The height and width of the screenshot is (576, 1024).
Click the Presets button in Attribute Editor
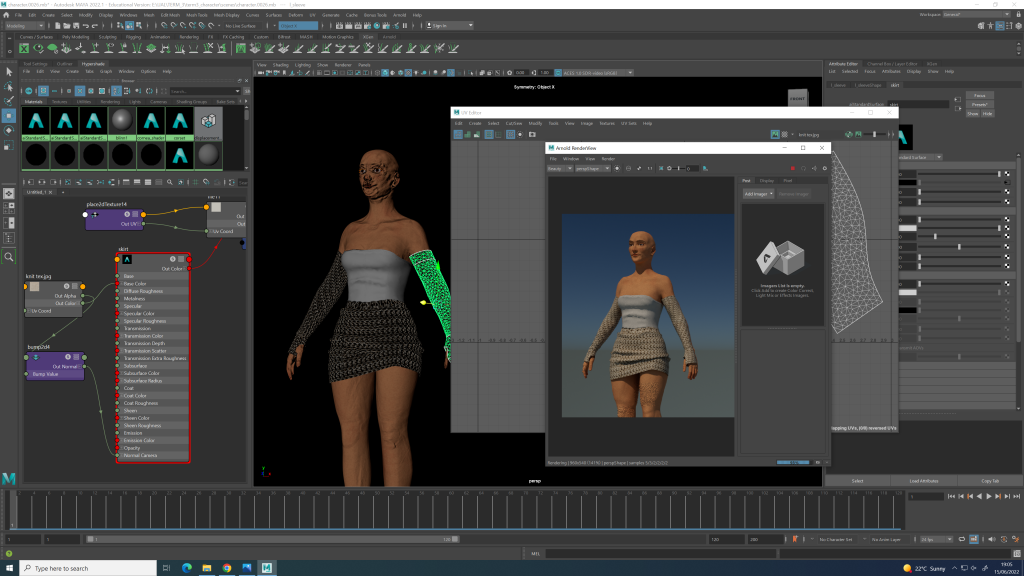(x=980, y=104)
